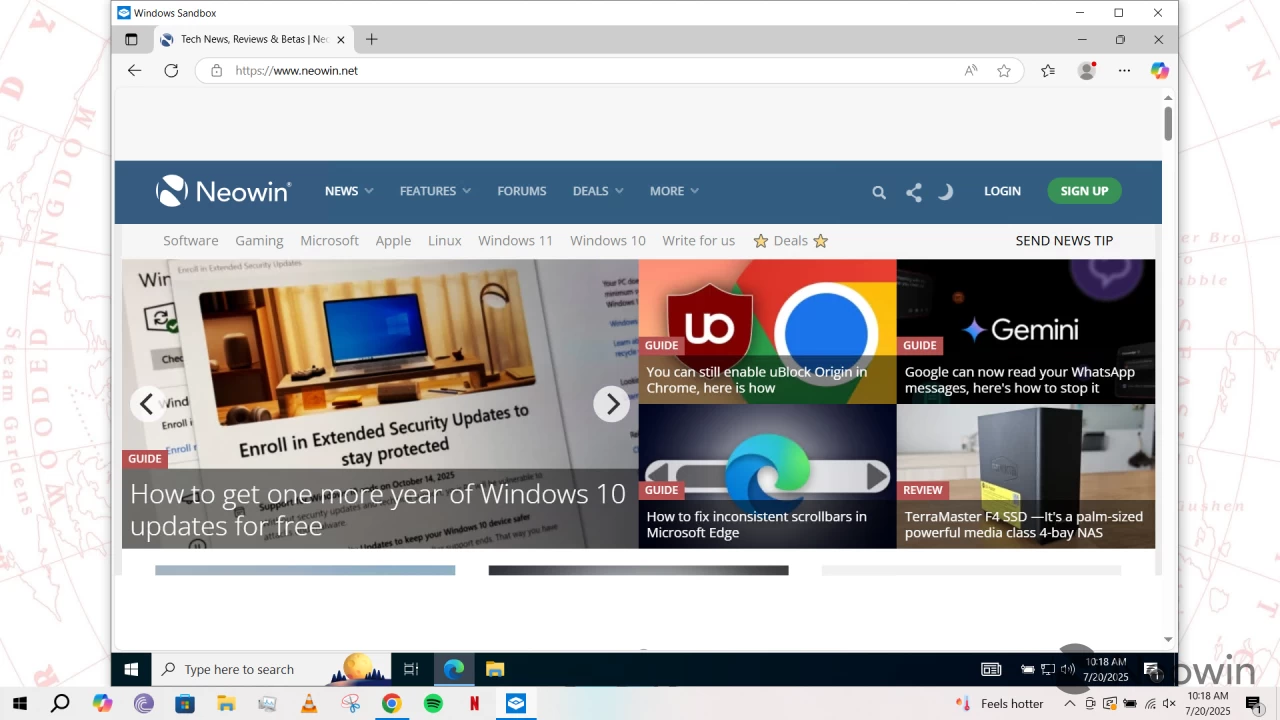
Task: Open the Windows 11 category
Action: click(x=515, y=241)
